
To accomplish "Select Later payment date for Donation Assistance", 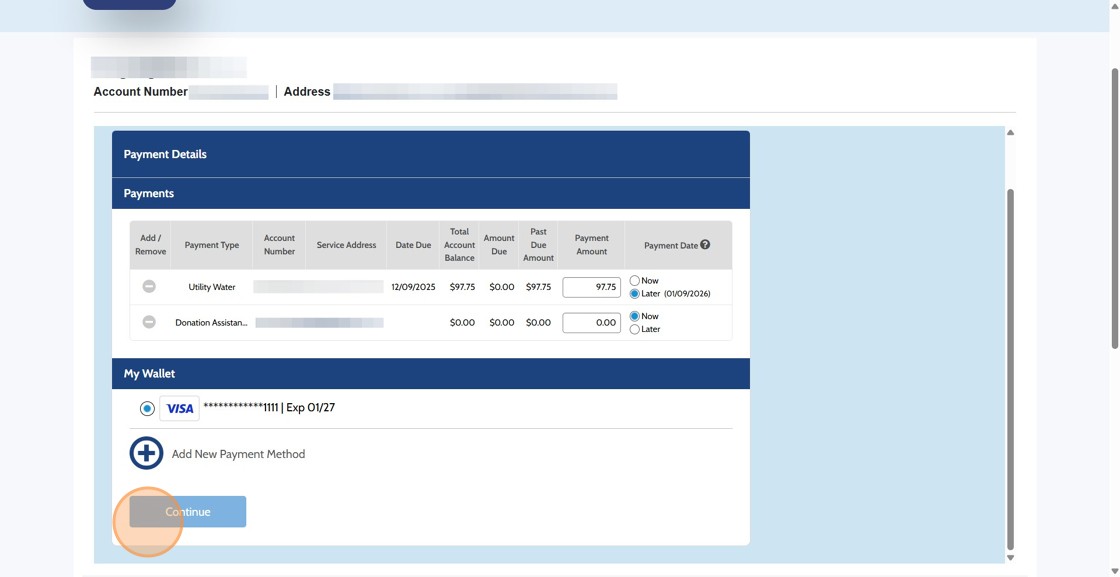I will [633, 328].
